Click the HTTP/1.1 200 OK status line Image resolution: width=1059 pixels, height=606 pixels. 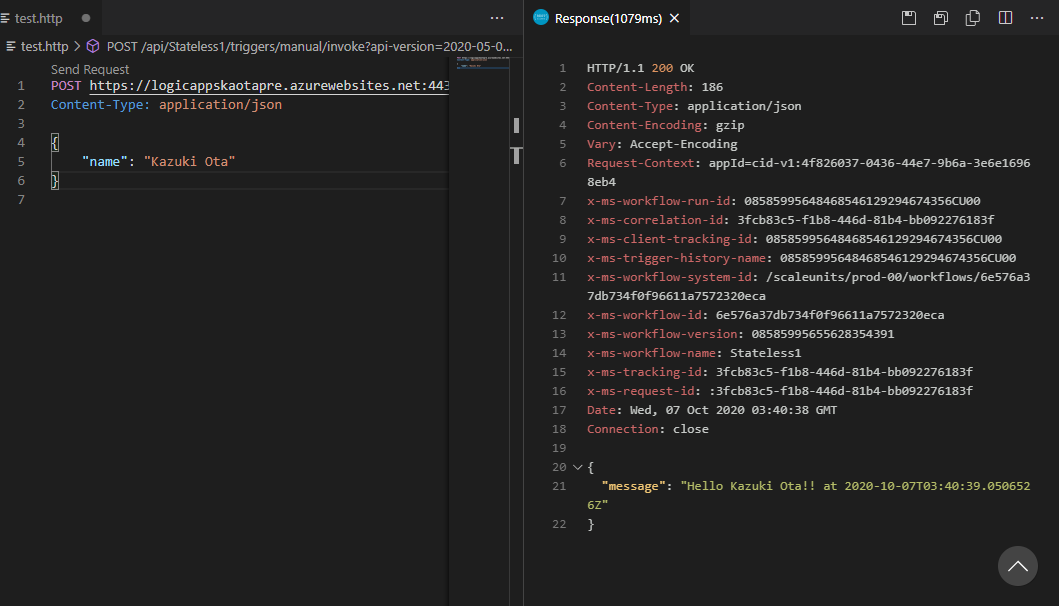[x=640, y=68]
